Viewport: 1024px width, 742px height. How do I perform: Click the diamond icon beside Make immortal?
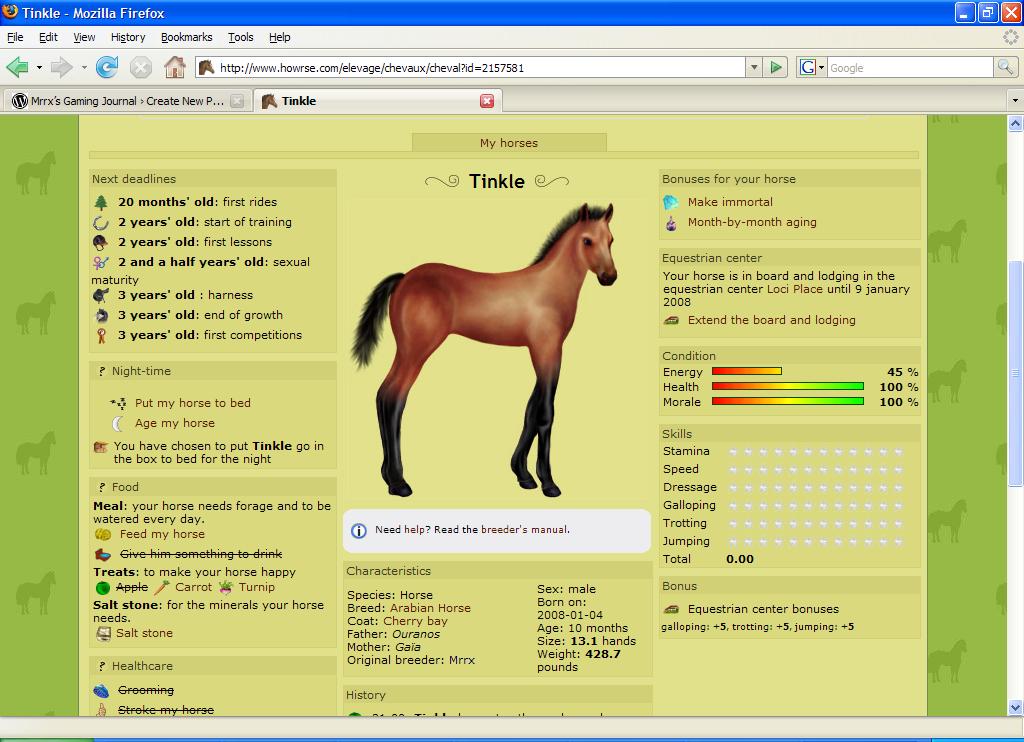(671, 202)
